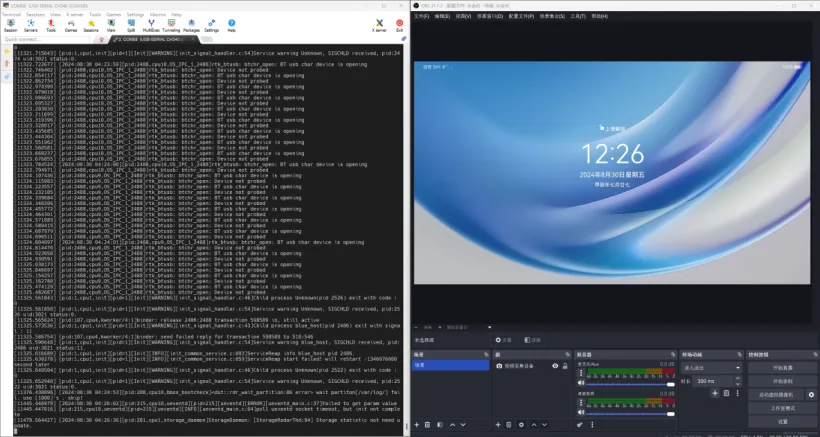The height and width of the screenshot is (437, 820).
Task: Increase transition duration with stepper arrow
Action: click(738, 379)
